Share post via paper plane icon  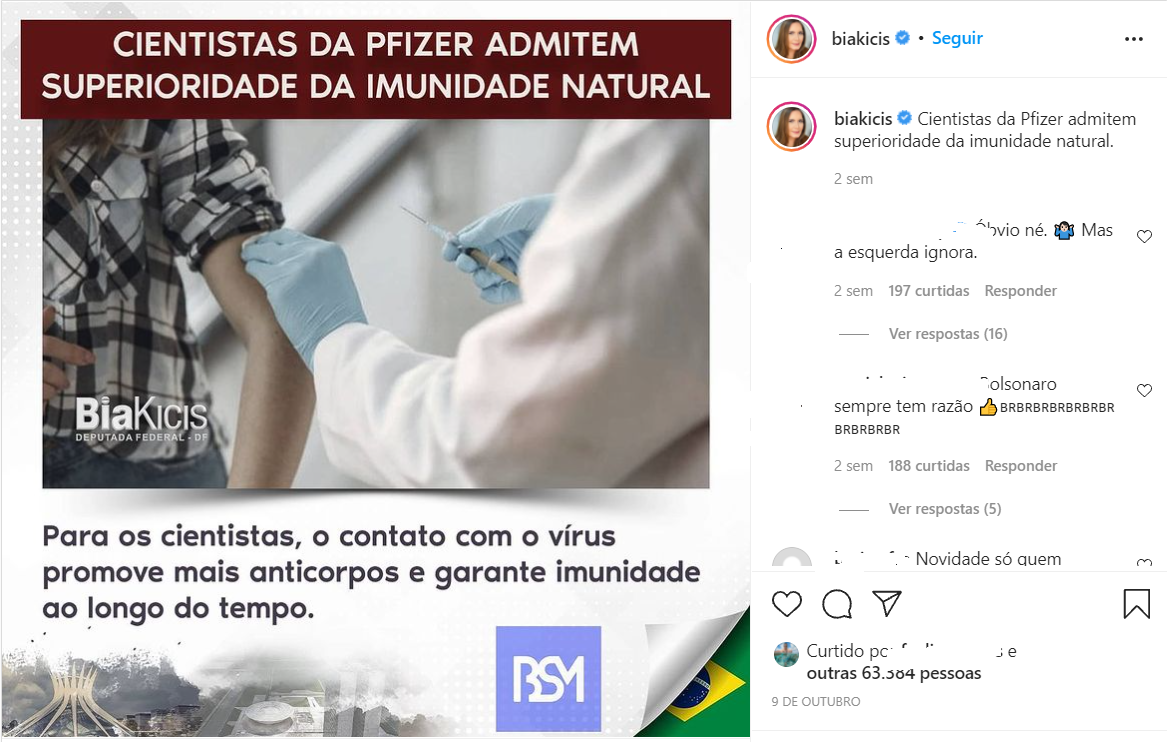pyautogui.click(x=886, y=604)
